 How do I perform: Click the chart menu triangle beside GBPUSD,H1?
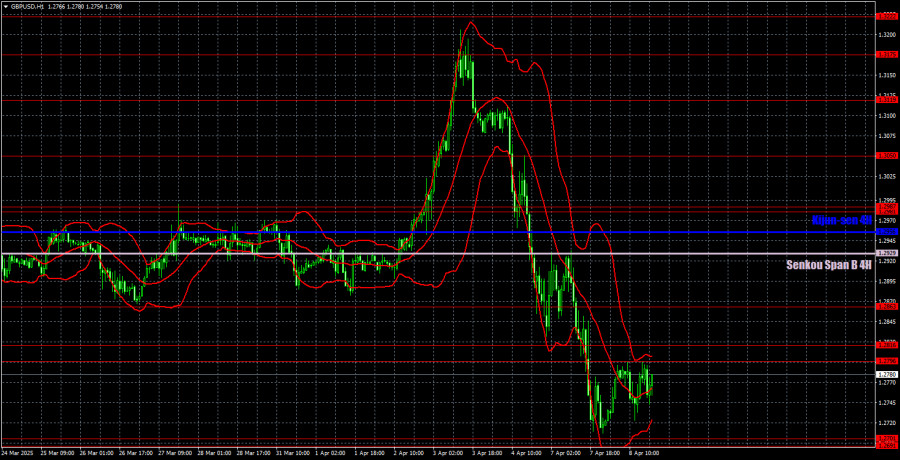pos(5,6)
